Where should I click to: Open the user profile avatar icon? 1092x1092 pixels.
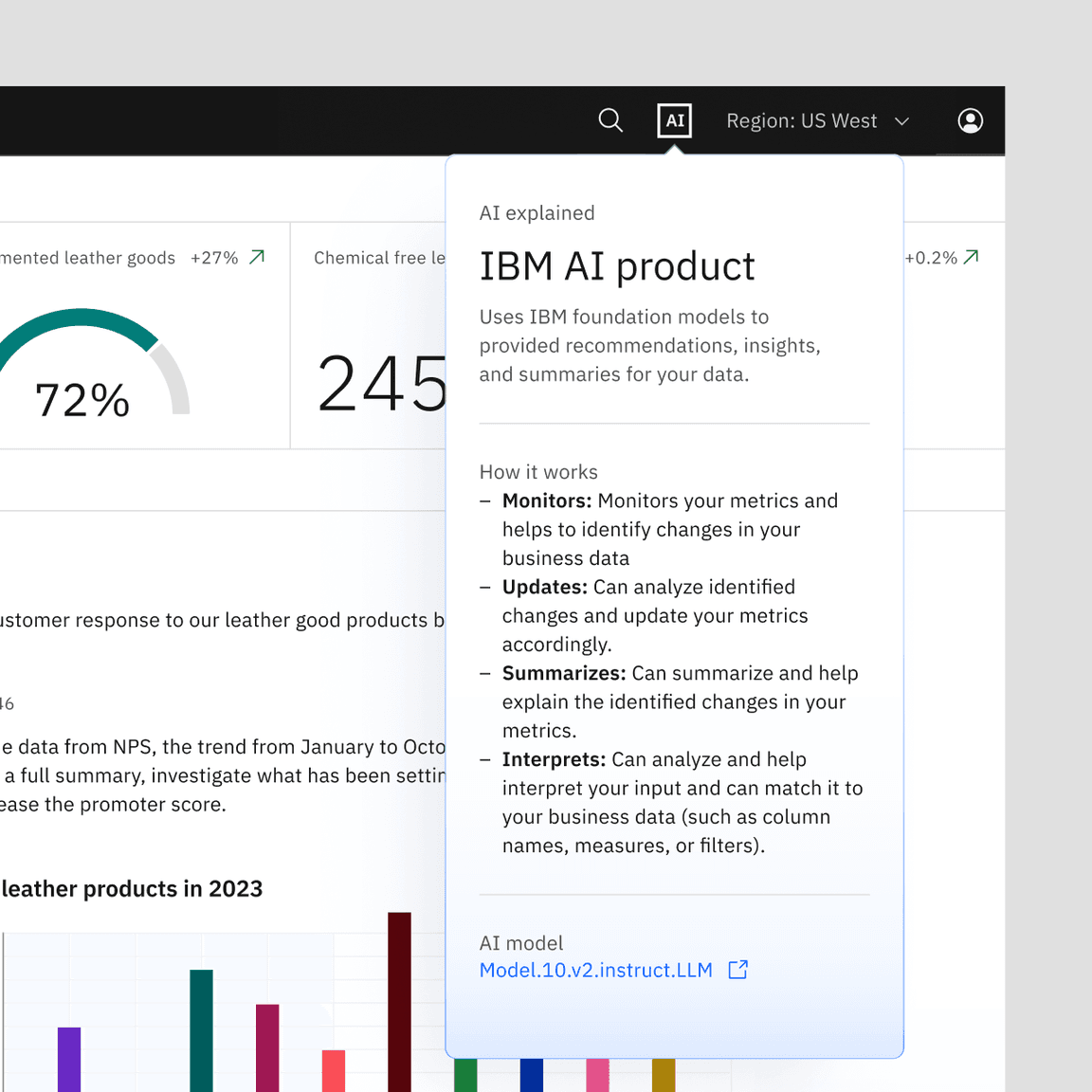pos(970,120)
